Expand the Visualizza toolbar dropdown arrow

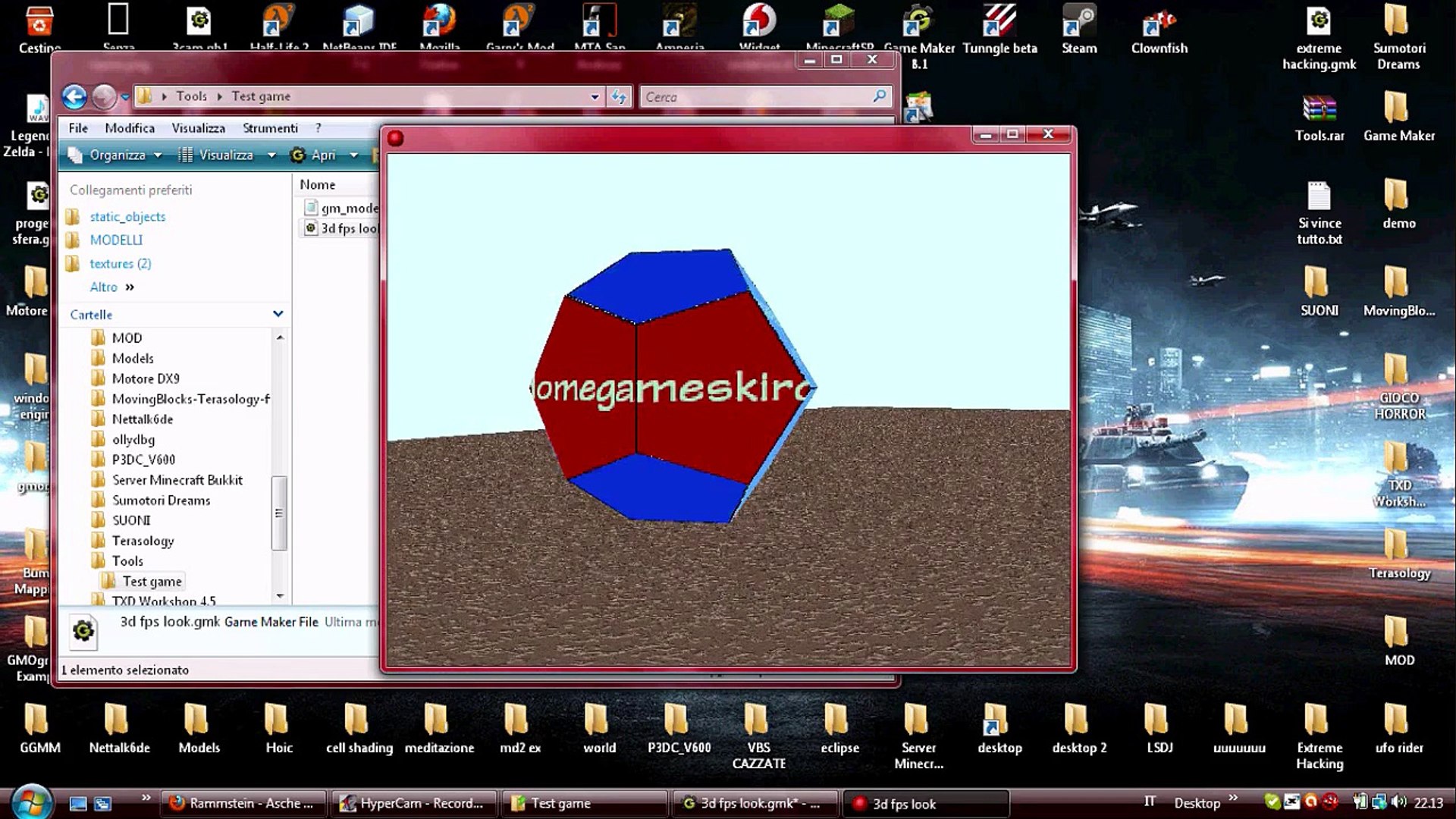(271, 155)
